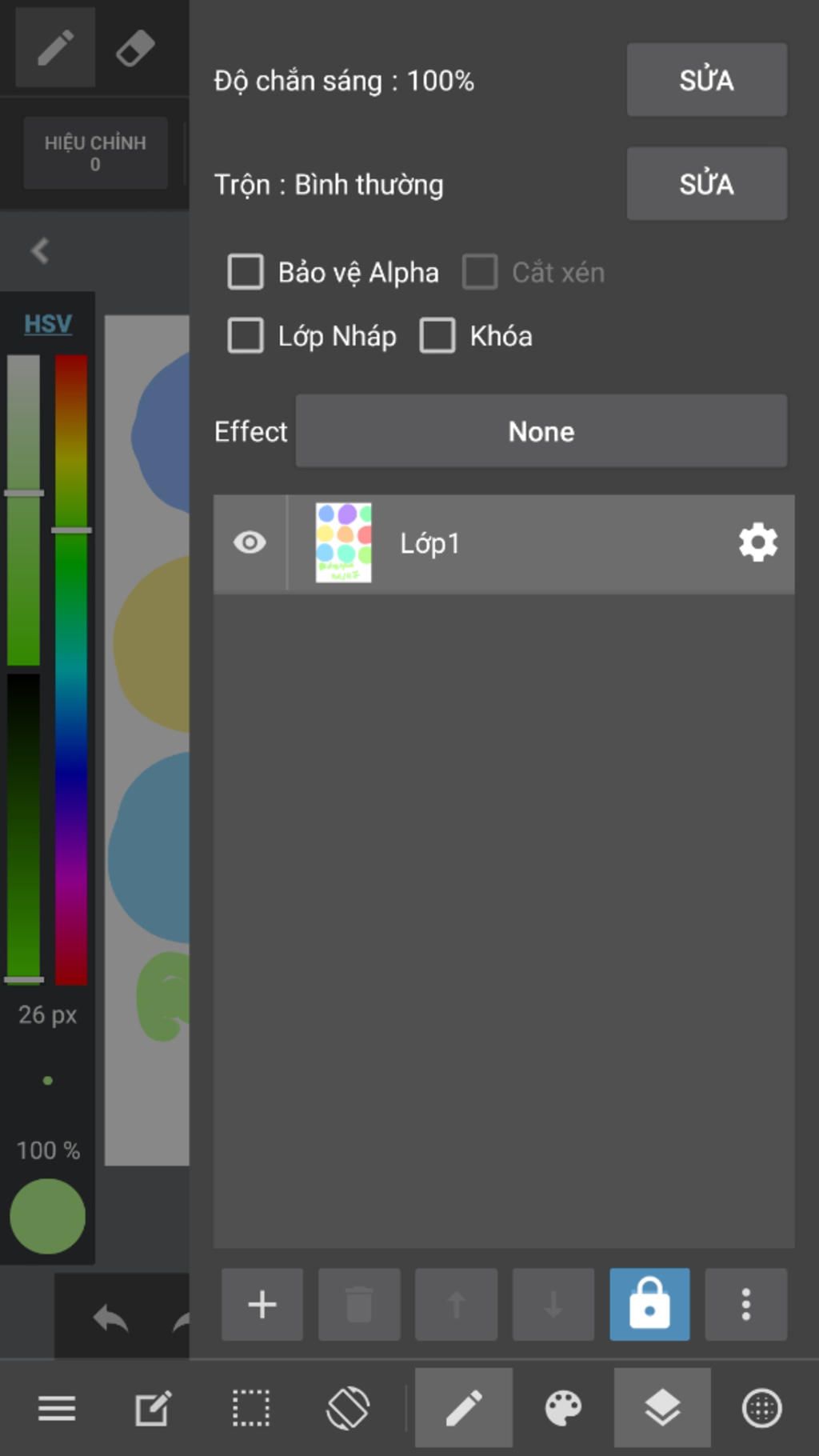Open the three-dot layer options menu
Viewport: 819px width, 1456px height.
[745, 1304]
